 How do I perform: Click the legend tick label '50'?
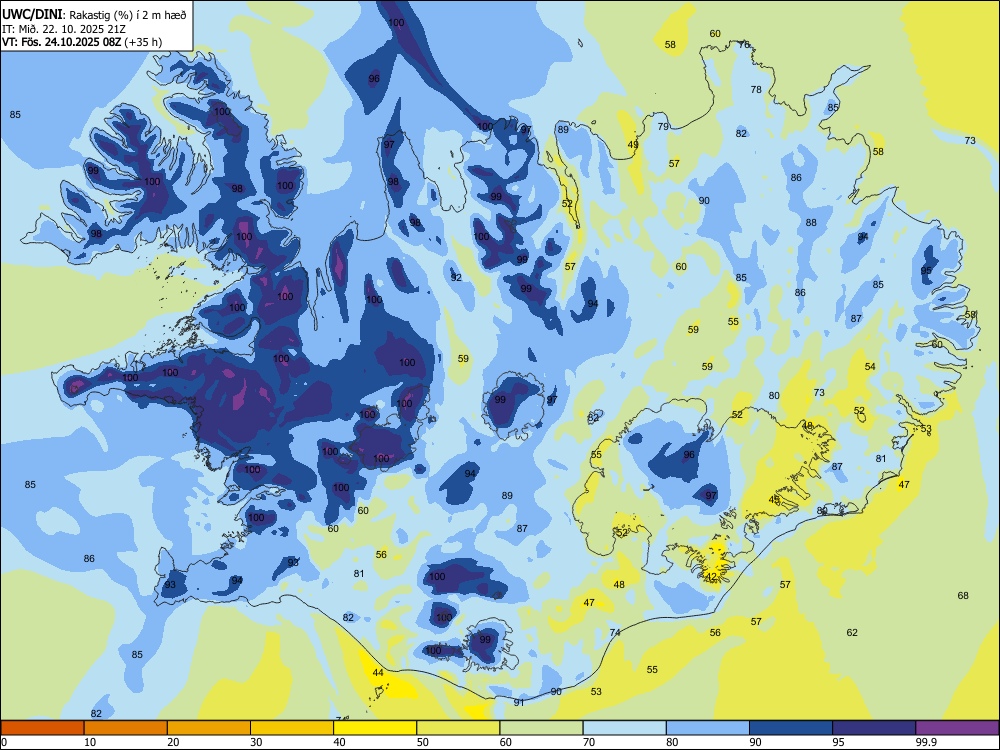tap(423, 742)
